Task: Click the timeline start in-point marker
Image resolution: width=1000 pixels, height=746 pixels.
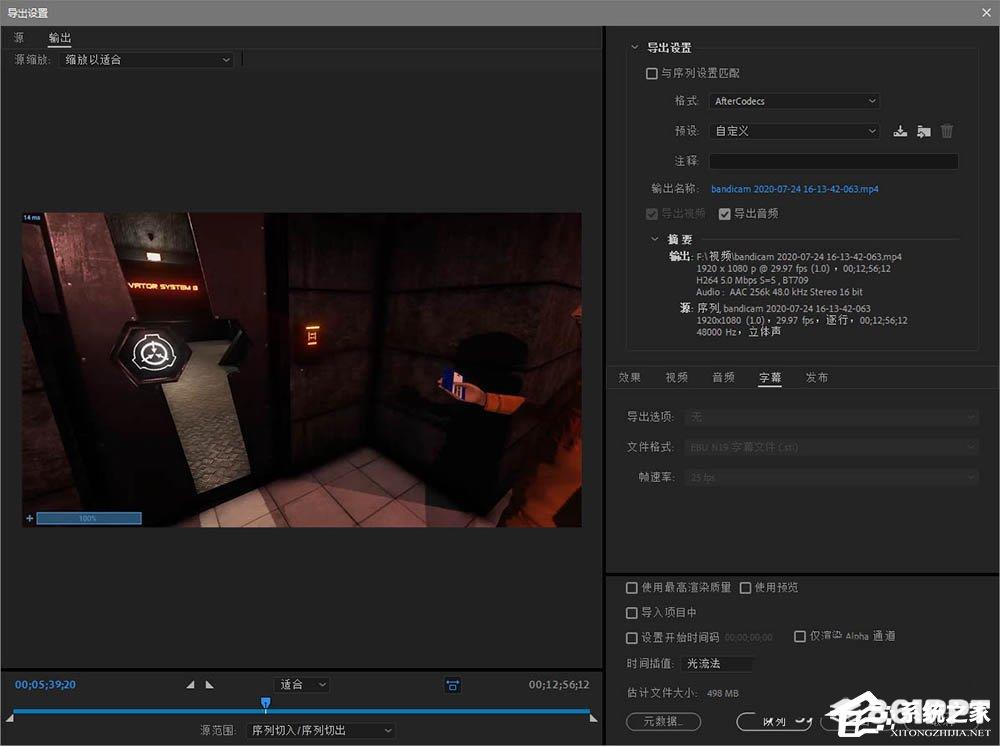Action: pyautogui.click(x=9, y=719)
